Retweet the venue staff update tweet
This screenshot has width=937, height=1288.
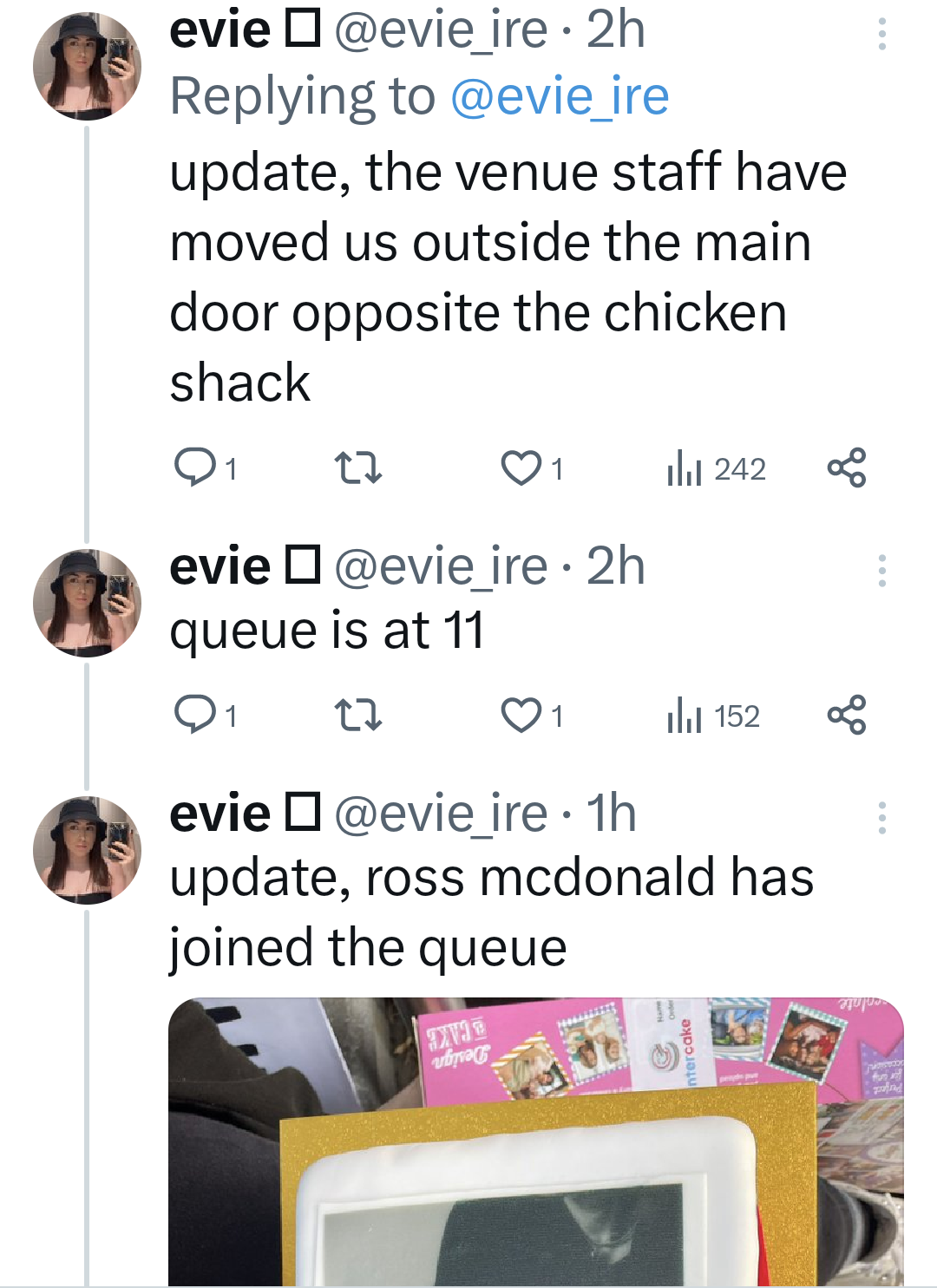357,468
